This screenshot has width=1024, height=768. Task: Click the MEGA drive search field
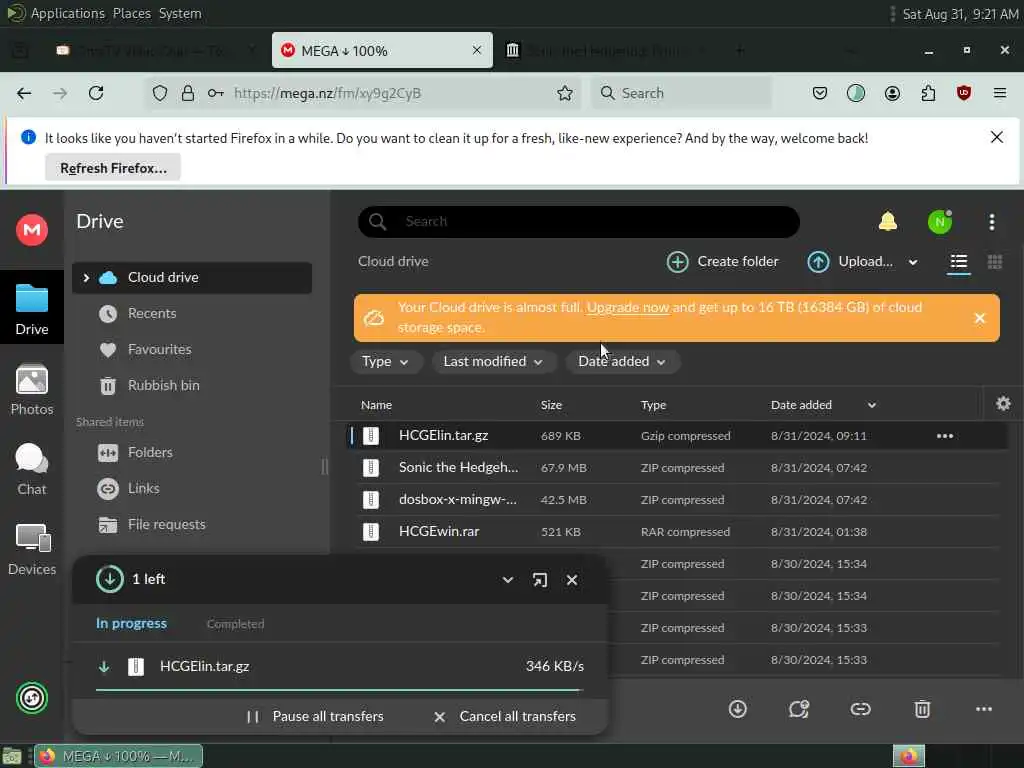pos(579,221)
